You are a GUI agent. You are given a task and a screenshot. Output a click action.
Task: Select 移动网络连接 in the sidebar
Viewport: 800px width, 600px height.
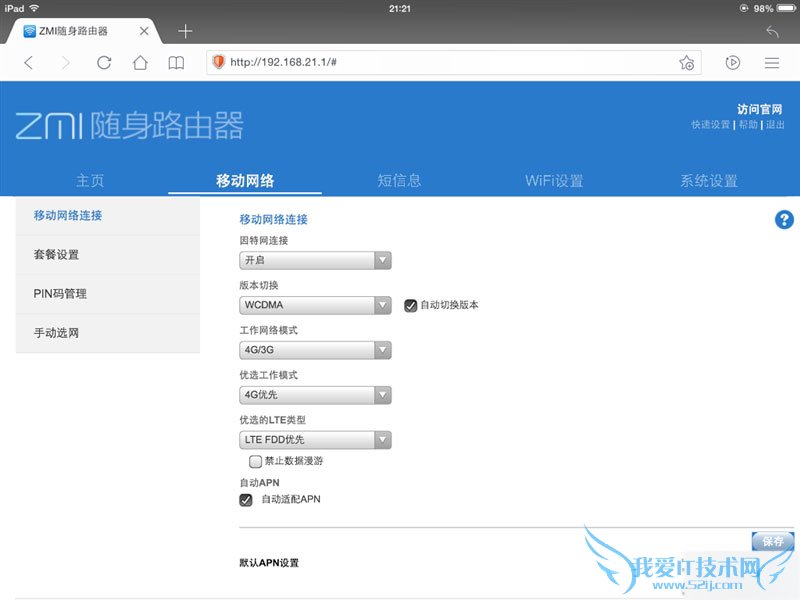click(x=108, y=216)
